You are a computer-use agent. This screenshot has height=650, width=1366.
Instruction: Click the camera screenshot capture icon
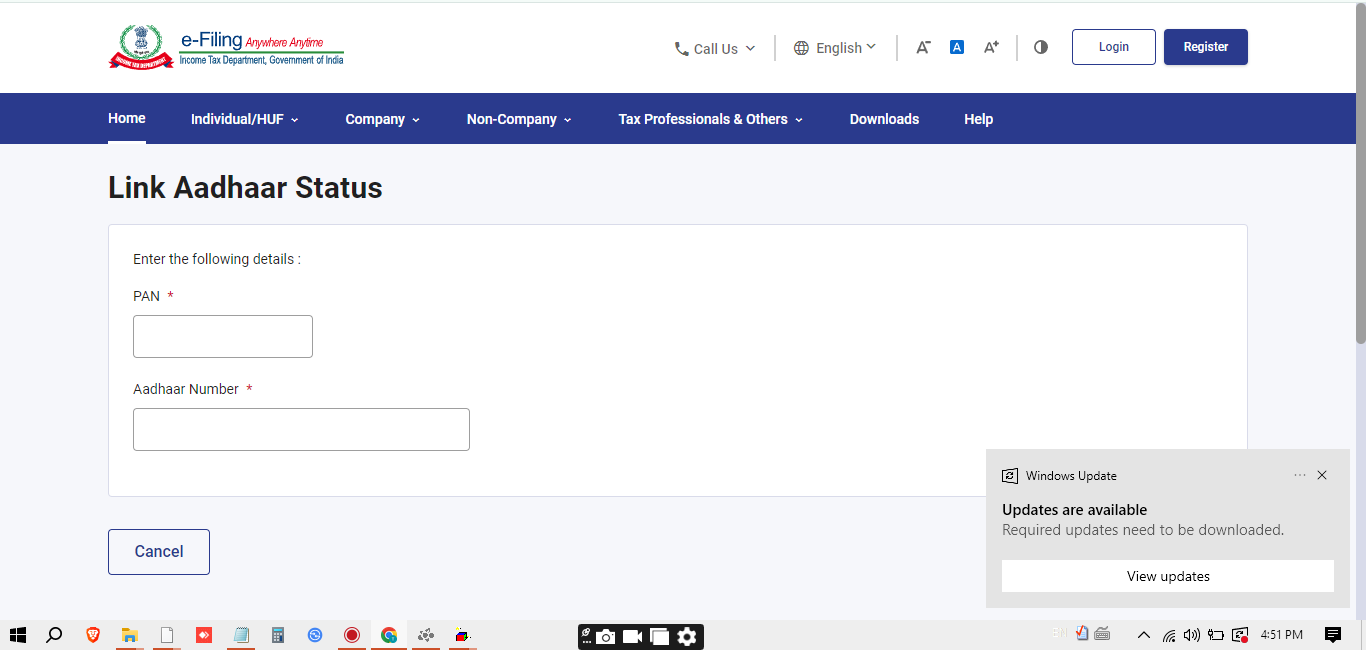606,637
